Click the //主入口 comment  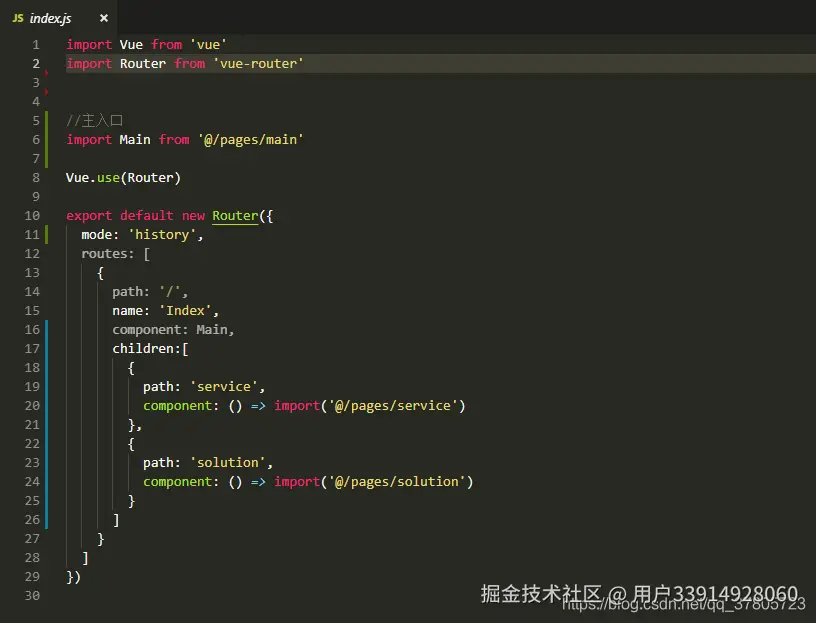pyautogui.click(x=94, y=121)
